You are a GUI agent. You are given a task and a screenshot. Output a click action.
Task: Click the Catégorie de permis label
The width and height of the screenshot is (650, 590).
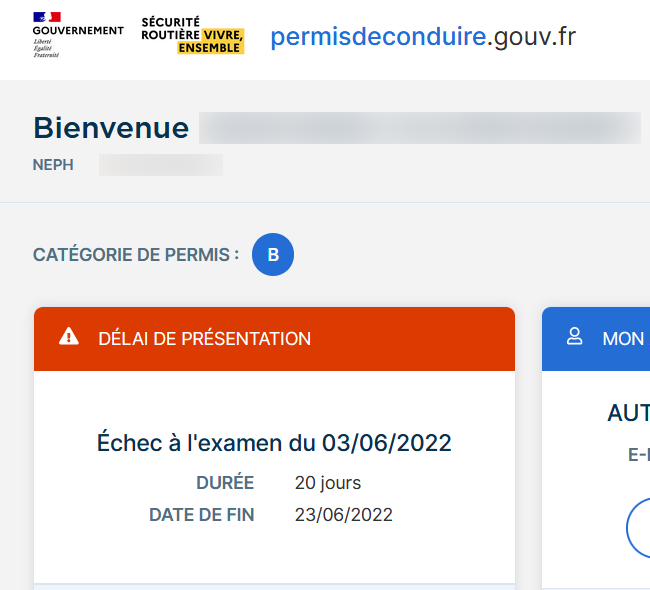coord(136,255)
